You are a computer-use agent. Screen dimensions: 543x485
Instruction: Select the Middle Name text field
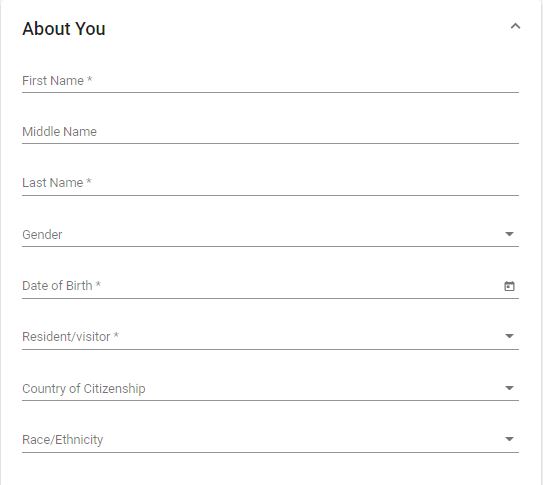click(x=270, y=132)
